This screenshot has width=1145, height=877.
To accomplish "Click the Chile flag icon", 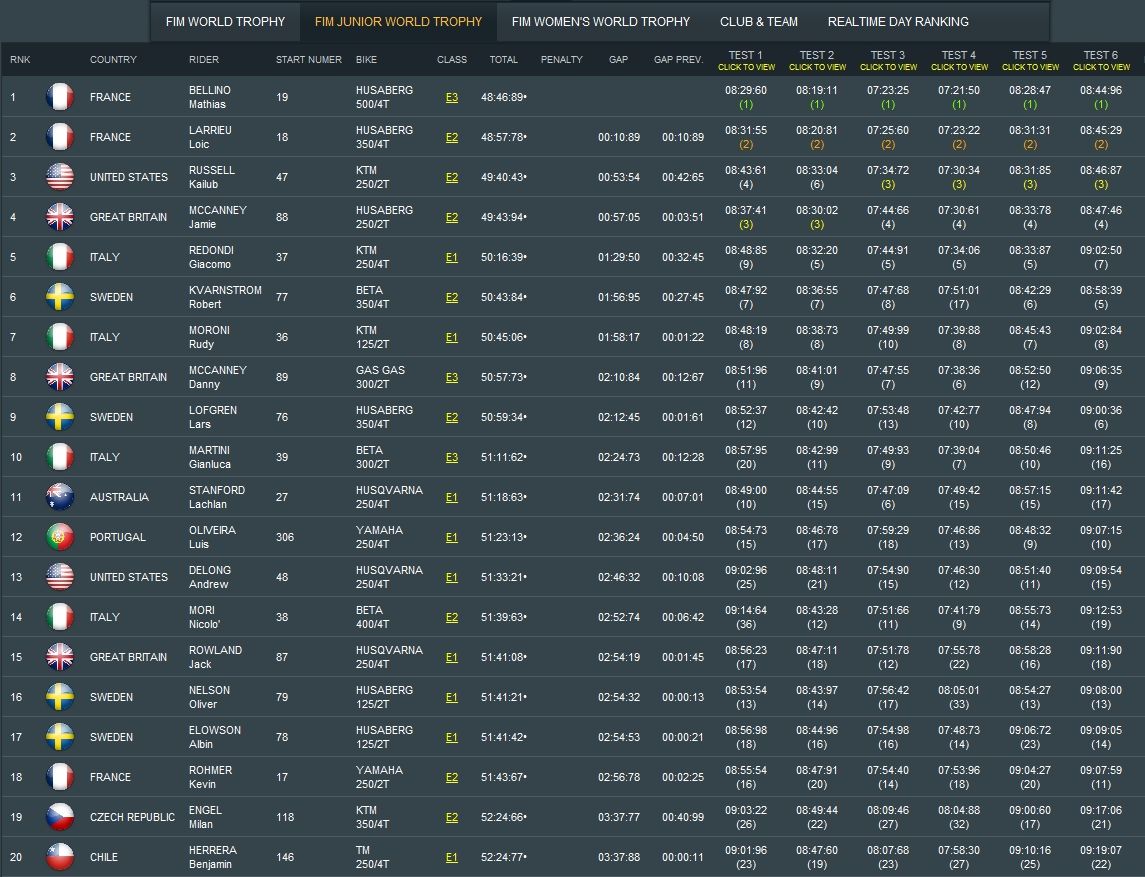I will [x=60, y=857].
